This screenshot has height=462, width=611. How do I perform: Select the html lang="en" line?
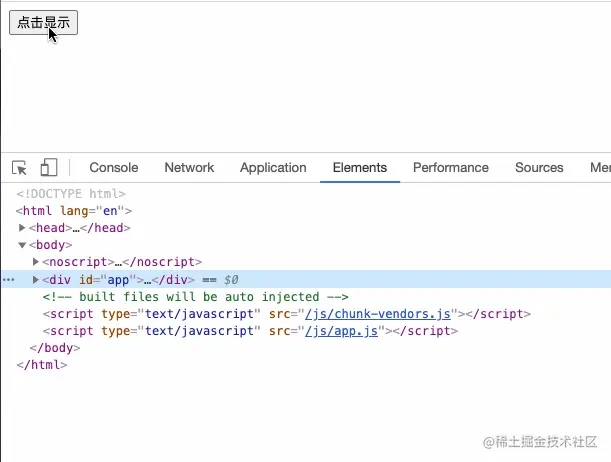(x=74, y=211)
